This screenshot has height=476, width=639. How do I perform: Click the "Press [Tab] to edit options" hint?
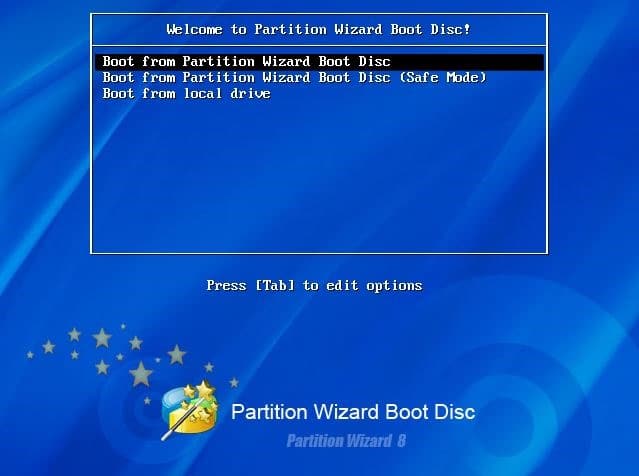[314, 286]
